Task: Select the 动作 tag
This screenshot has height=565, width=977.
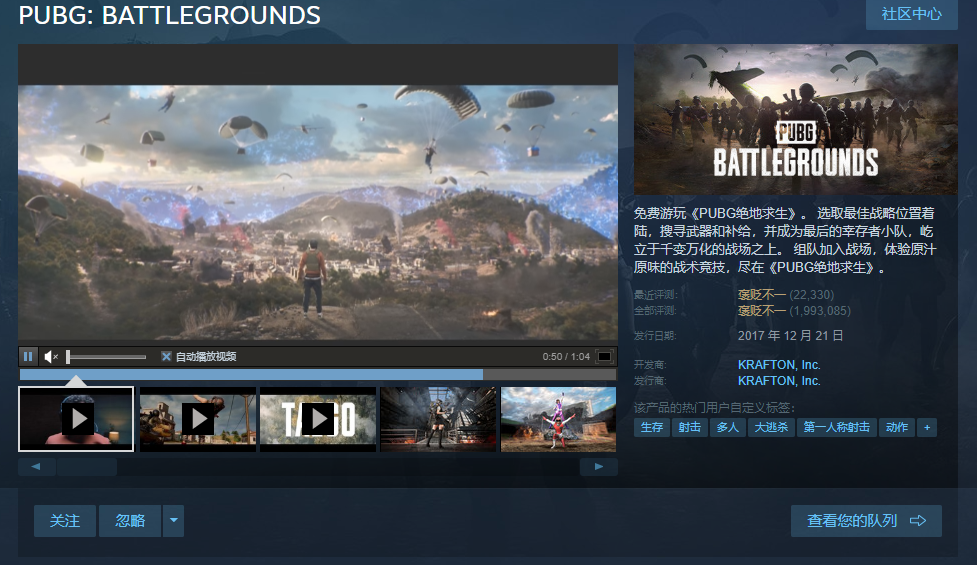Action: click(x=897, y=427)
